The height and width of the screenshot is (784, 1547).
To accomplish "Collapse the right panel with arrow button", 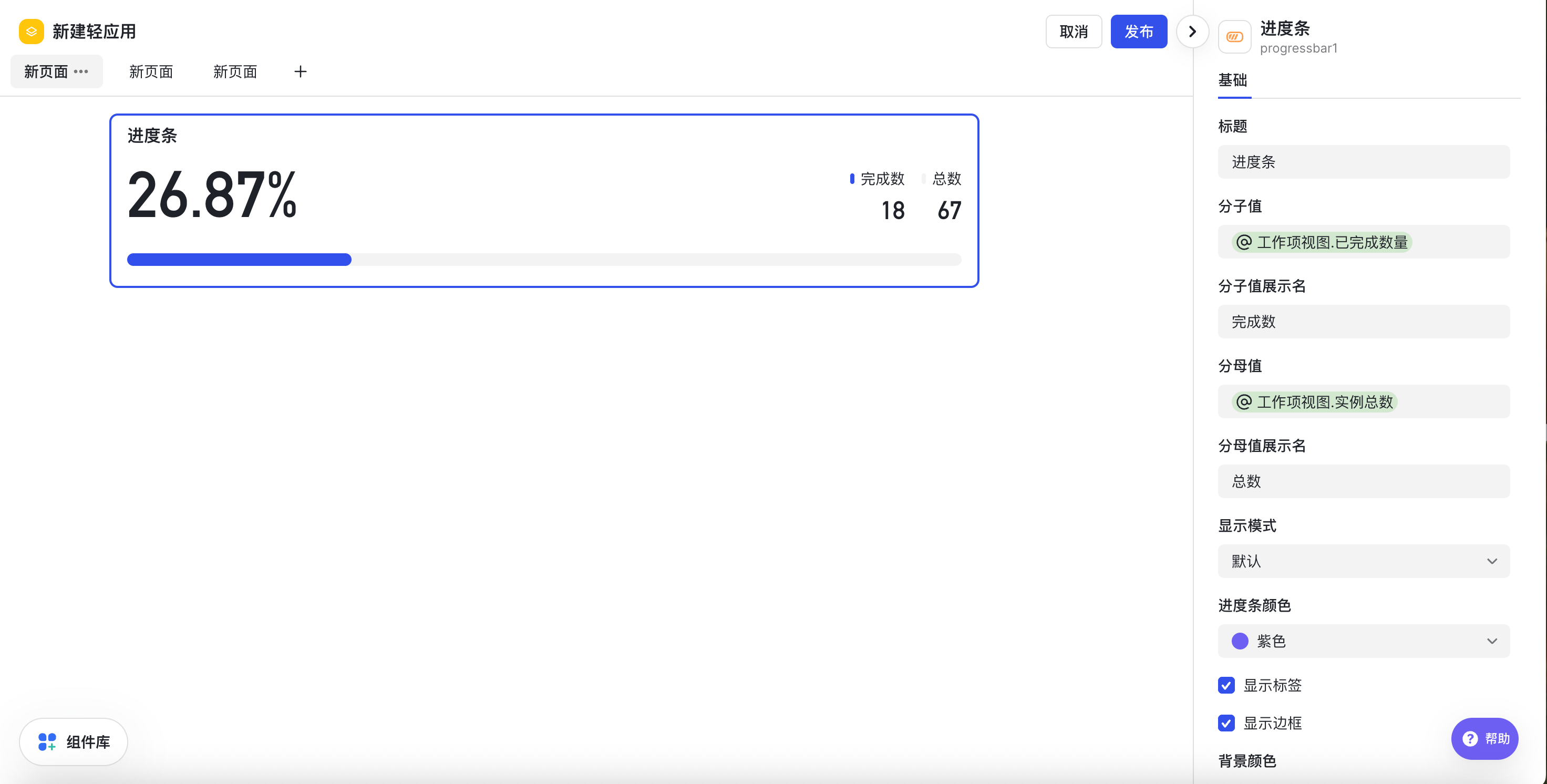I will [1192, 31].
